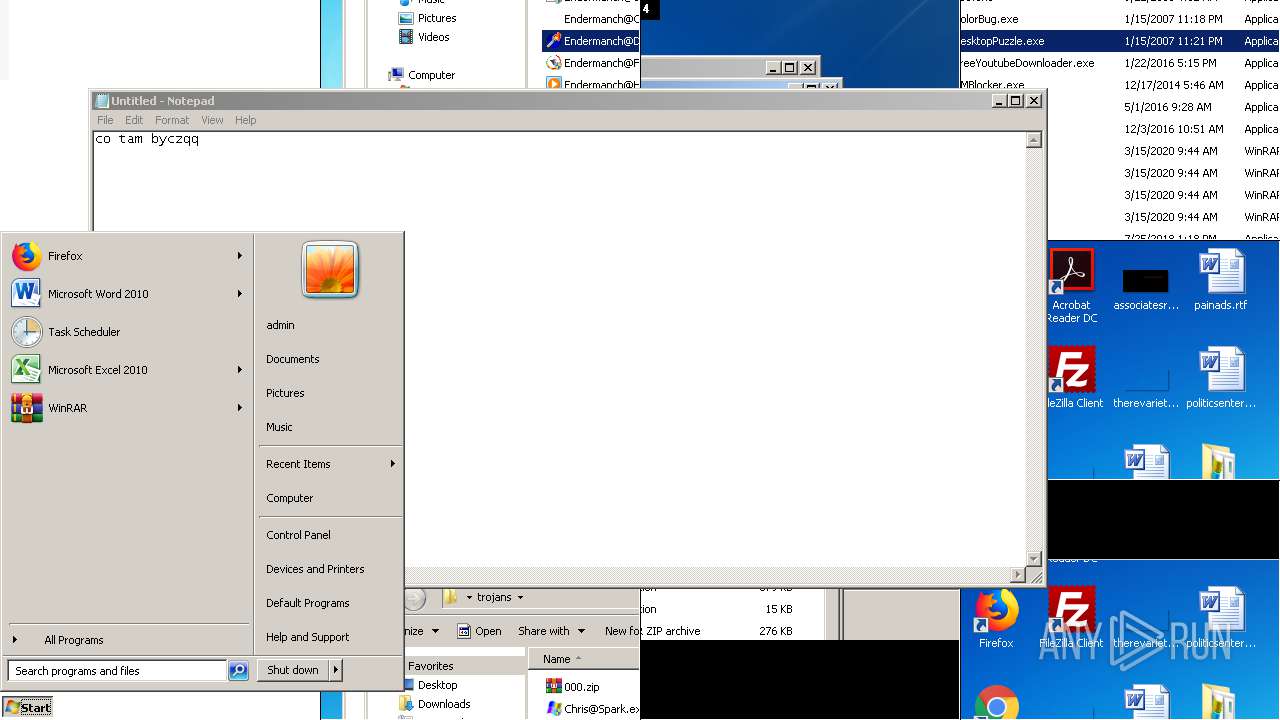Expand Microsoft Excel 2010 jump list arrow
The width and height of the screenshot is (1280, 720).
pyautogui.click(x=240, y=370)
